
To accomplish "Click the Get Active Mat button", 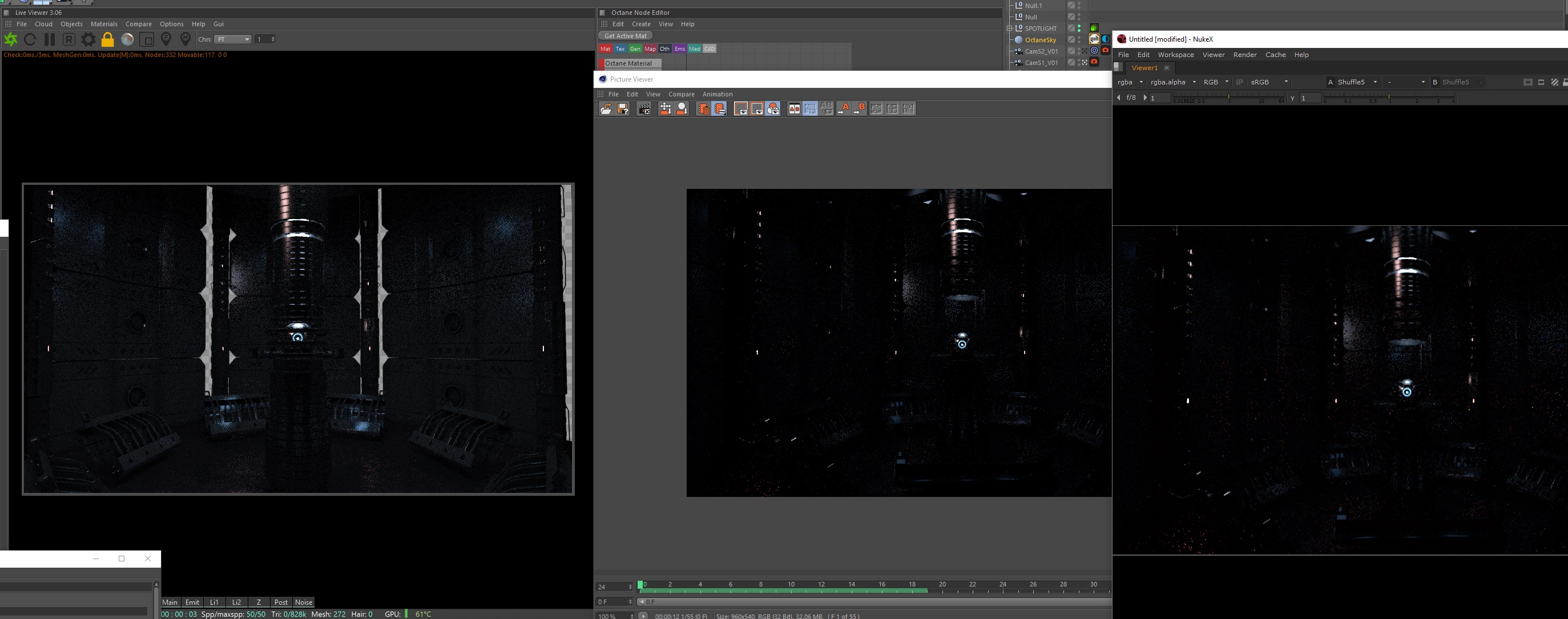I will (625, 36).
